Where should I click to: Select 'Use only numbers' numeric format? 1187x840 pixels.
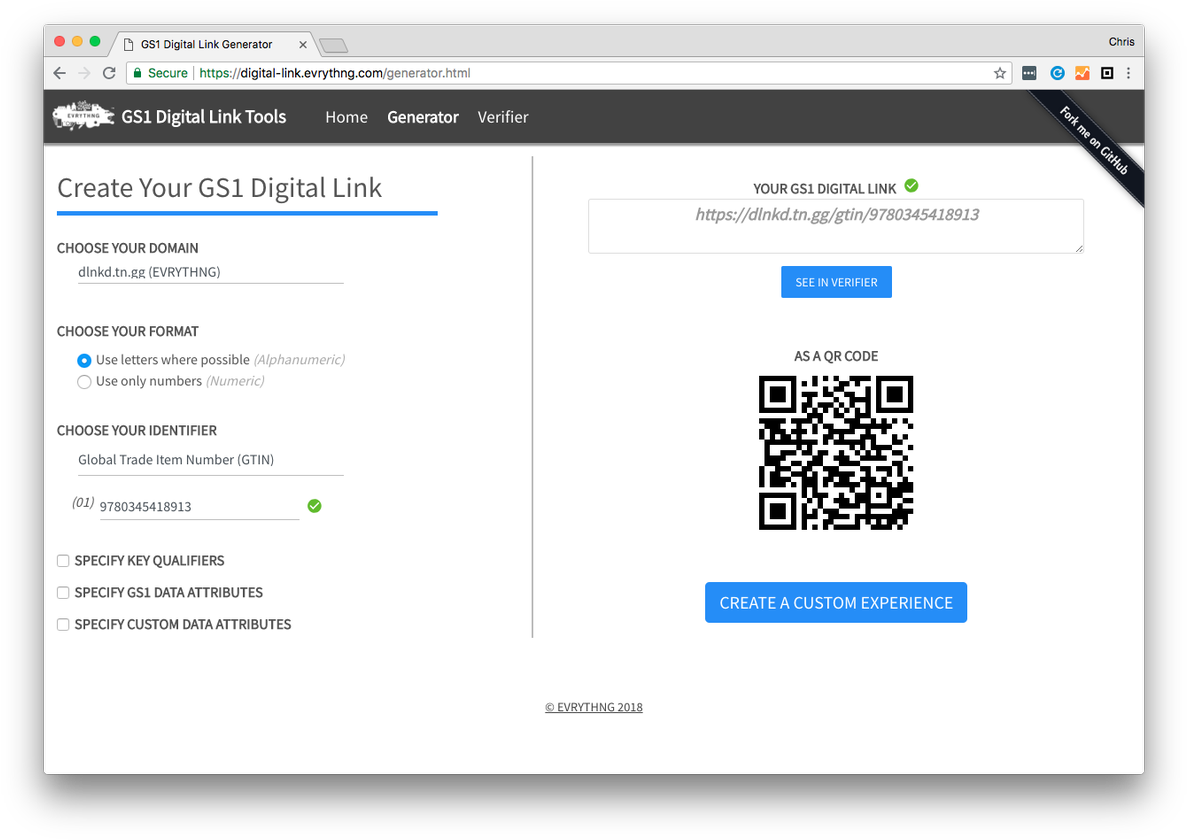(85, 382)
